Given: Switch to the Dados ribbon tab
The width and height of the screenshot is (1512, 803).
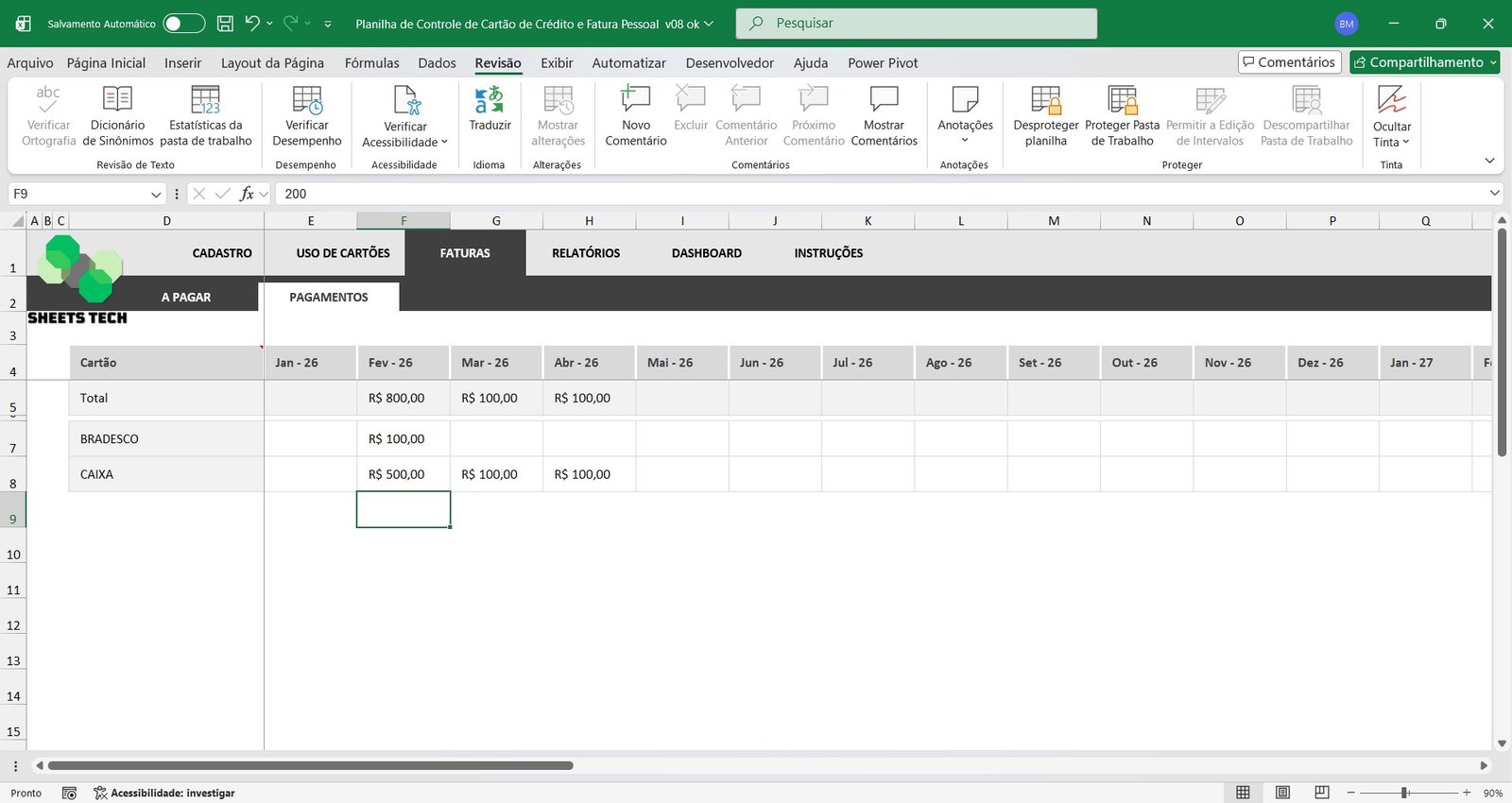Looking at the screenshot, I should 437,63.
